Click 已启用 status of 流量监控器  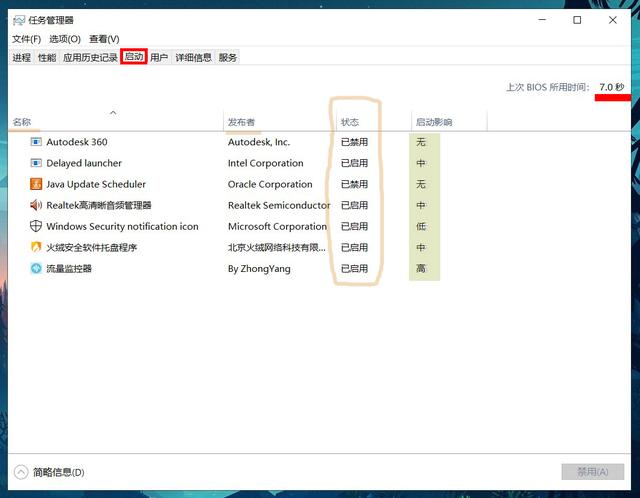(x=354, y=268)
